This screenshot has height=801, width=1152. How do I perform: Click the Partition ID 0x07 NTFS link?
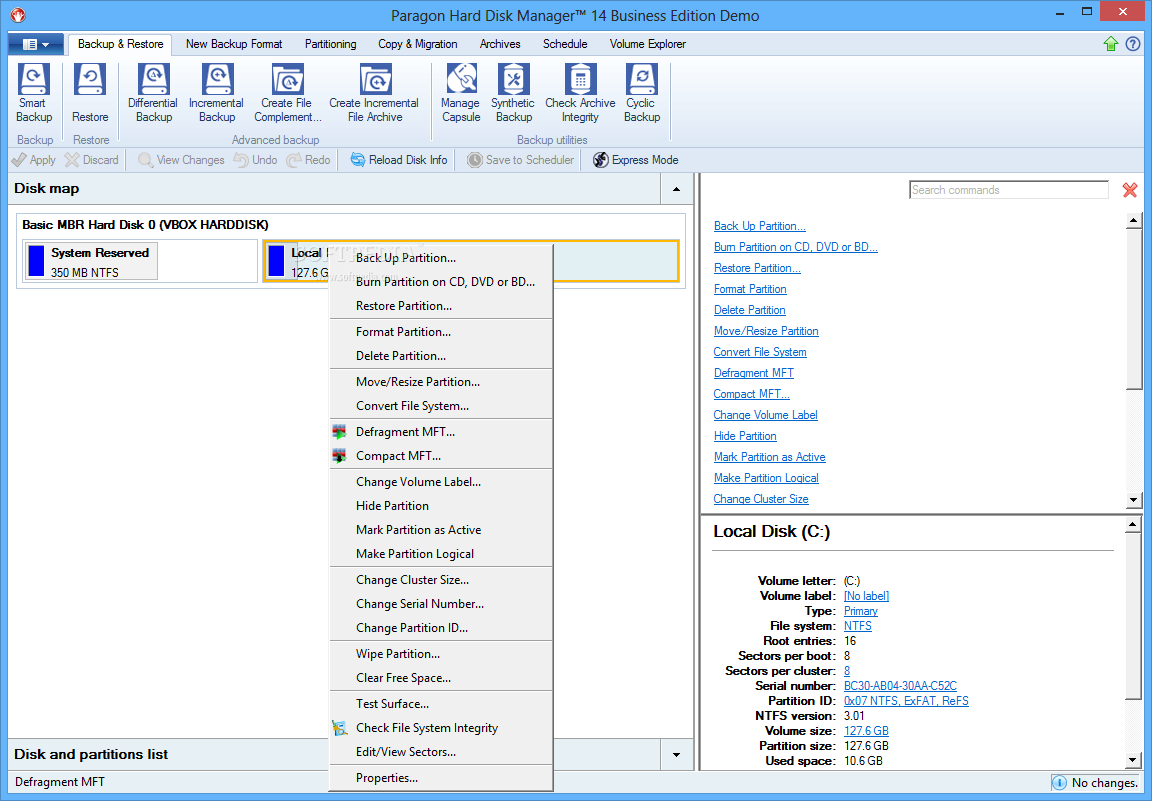[906, 701]
